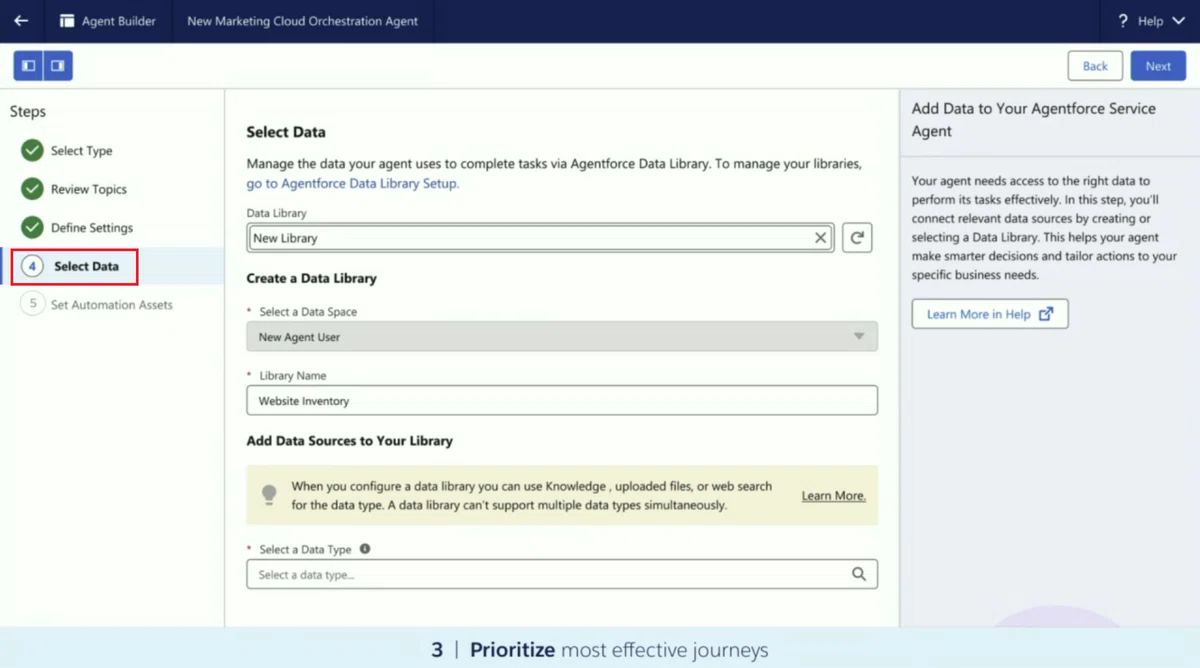Viewport: 1200px width, 668px height.
Task: Click the Library Name input field
Action: point(562,401)
